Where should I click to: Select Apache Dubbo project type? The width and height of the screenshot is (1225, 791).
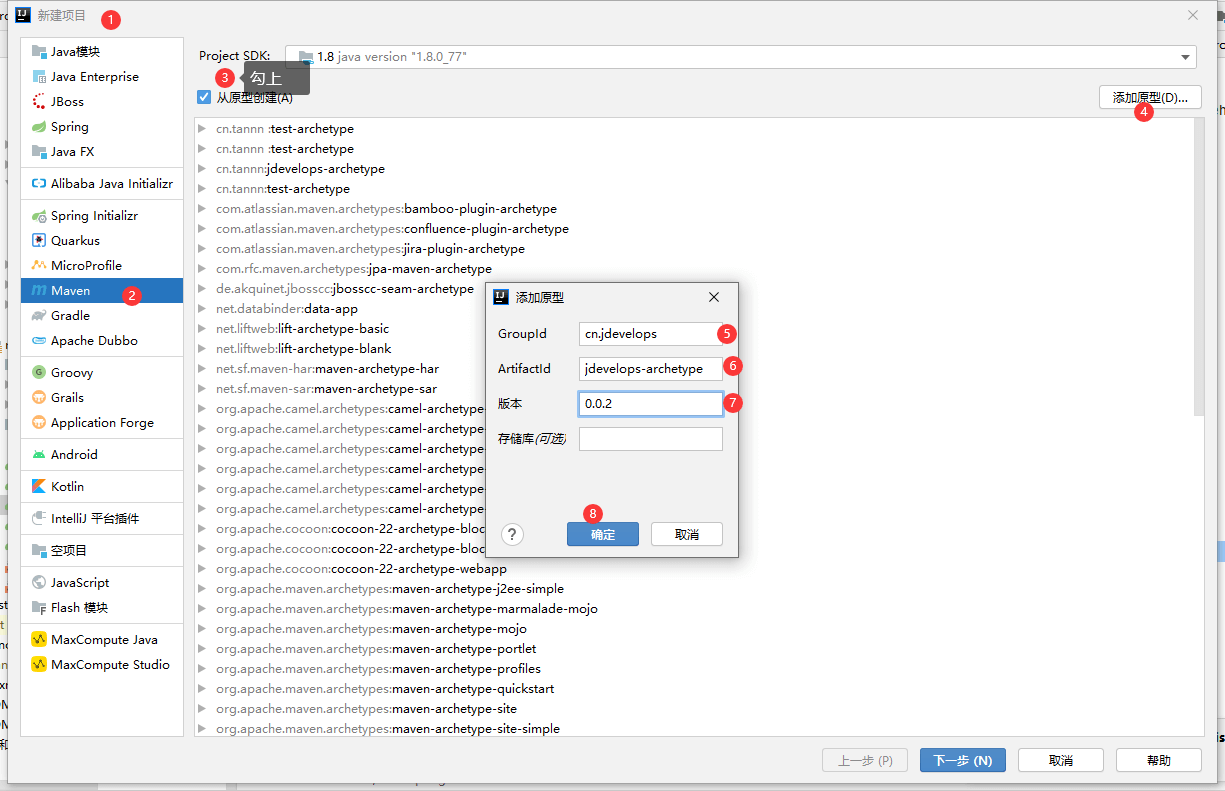(x=102, y=341)
